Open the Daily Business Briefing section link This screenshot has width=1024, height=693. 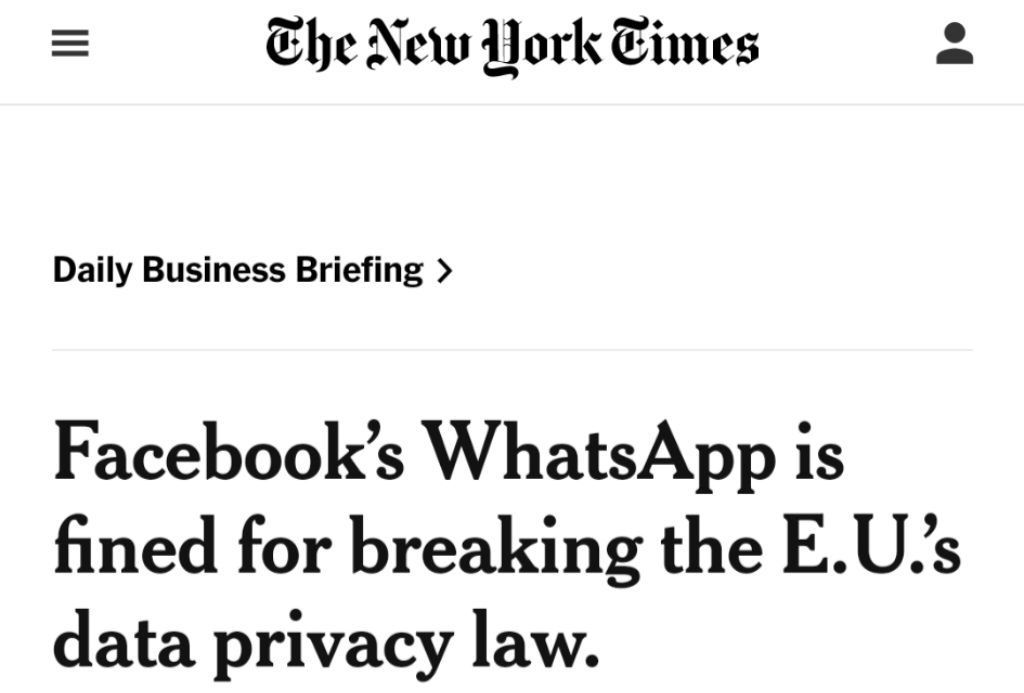pos(238,270)
